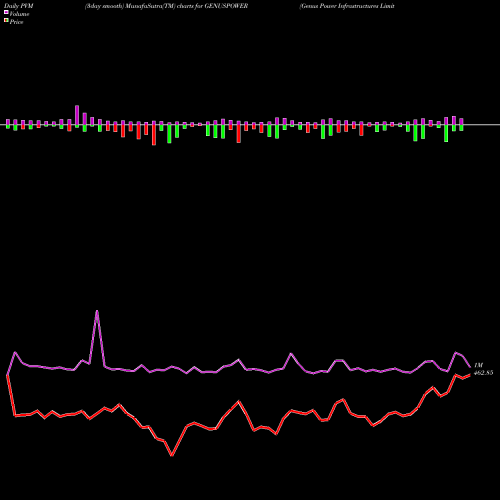
Task: Click the red-green Price legend swatch
Action: 6,21
